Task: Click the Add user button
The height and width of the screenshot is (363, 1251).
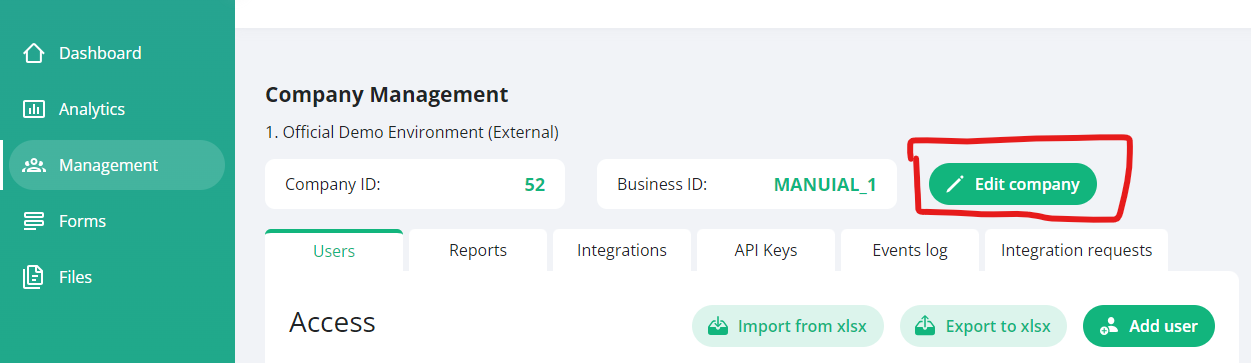Action: tap(1148, 326)
